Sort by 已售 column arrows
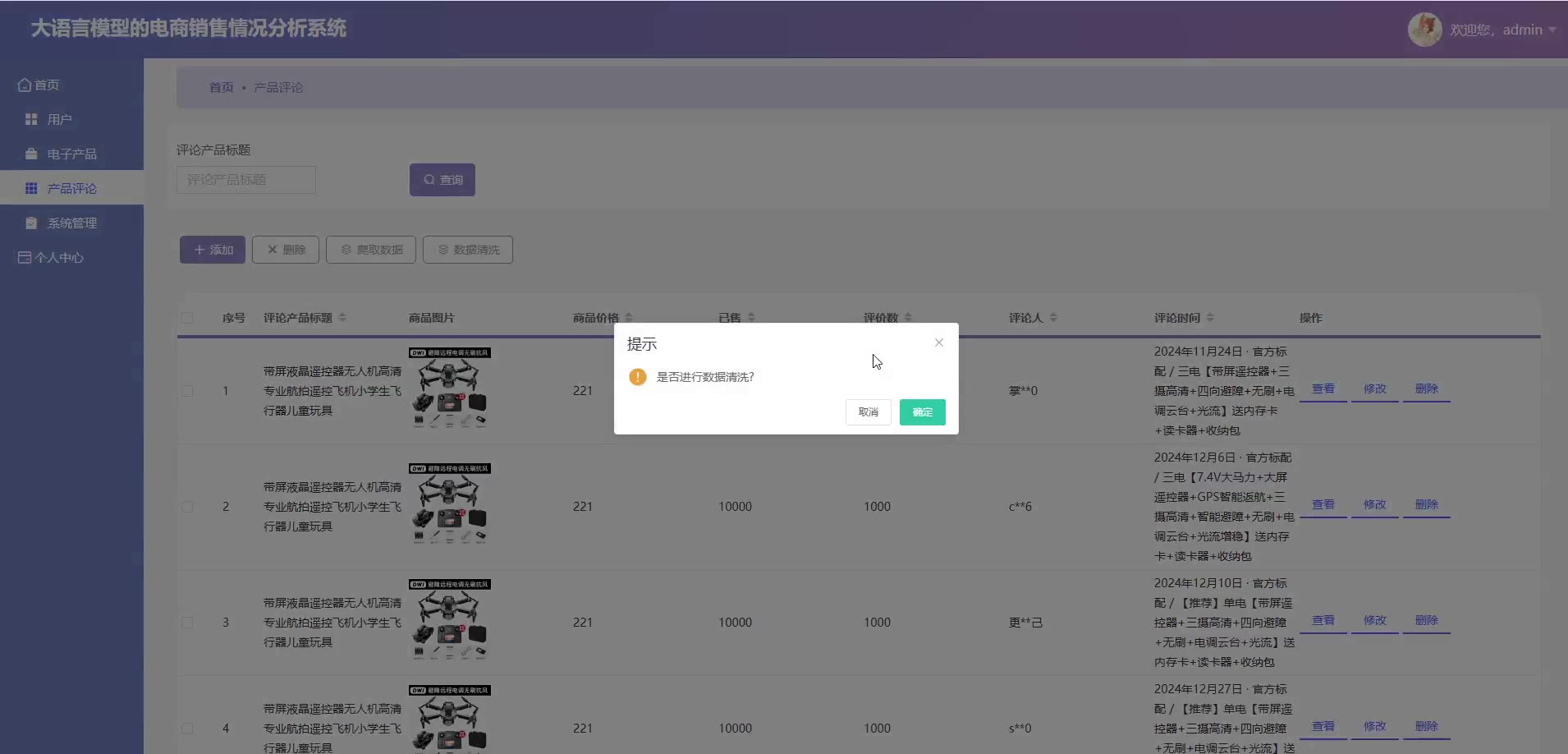 pos(751,318)
